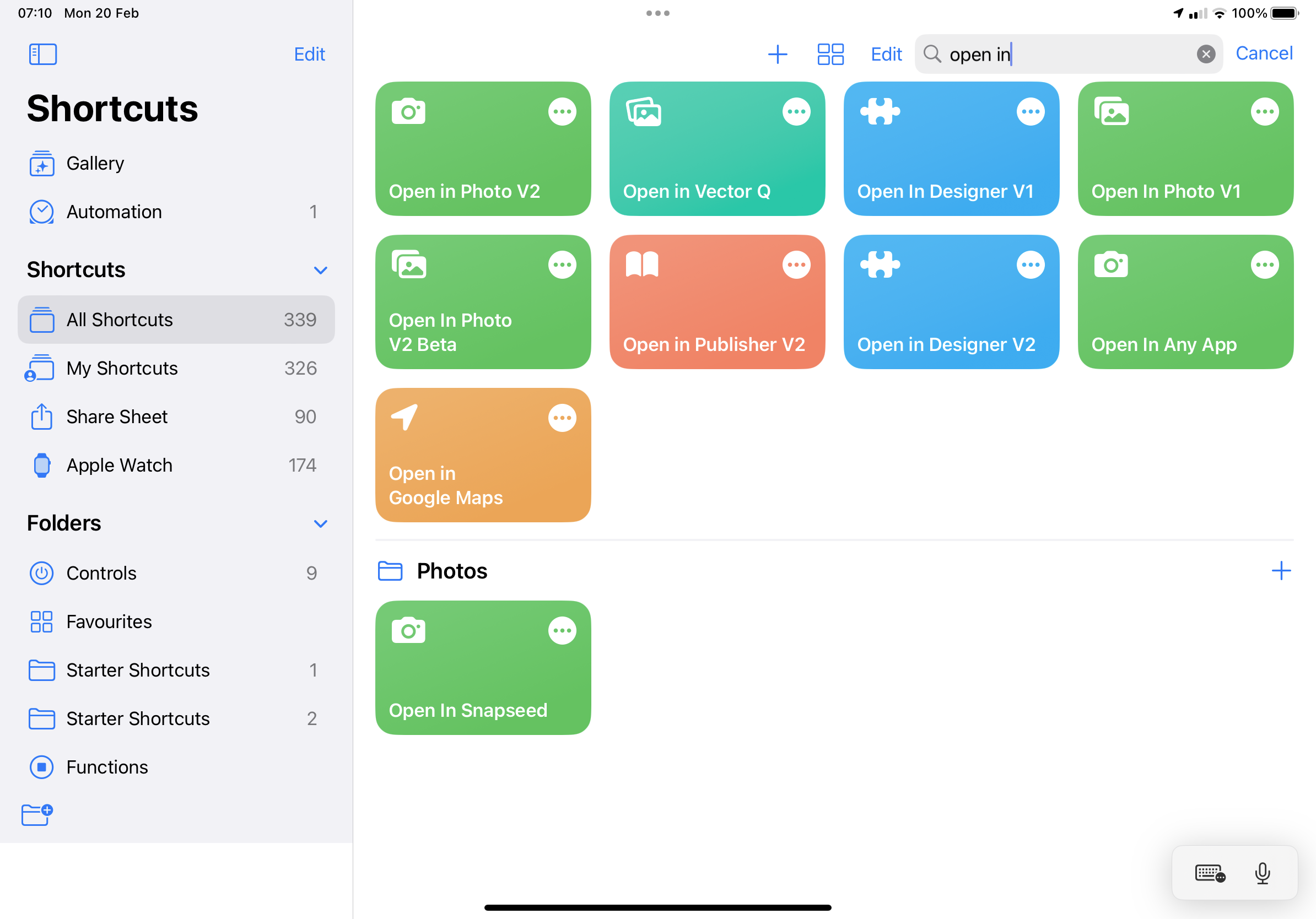Tap the Photos folder icon in the section header
Viewport: 1316px width, 919px height.
click(390, 571)
